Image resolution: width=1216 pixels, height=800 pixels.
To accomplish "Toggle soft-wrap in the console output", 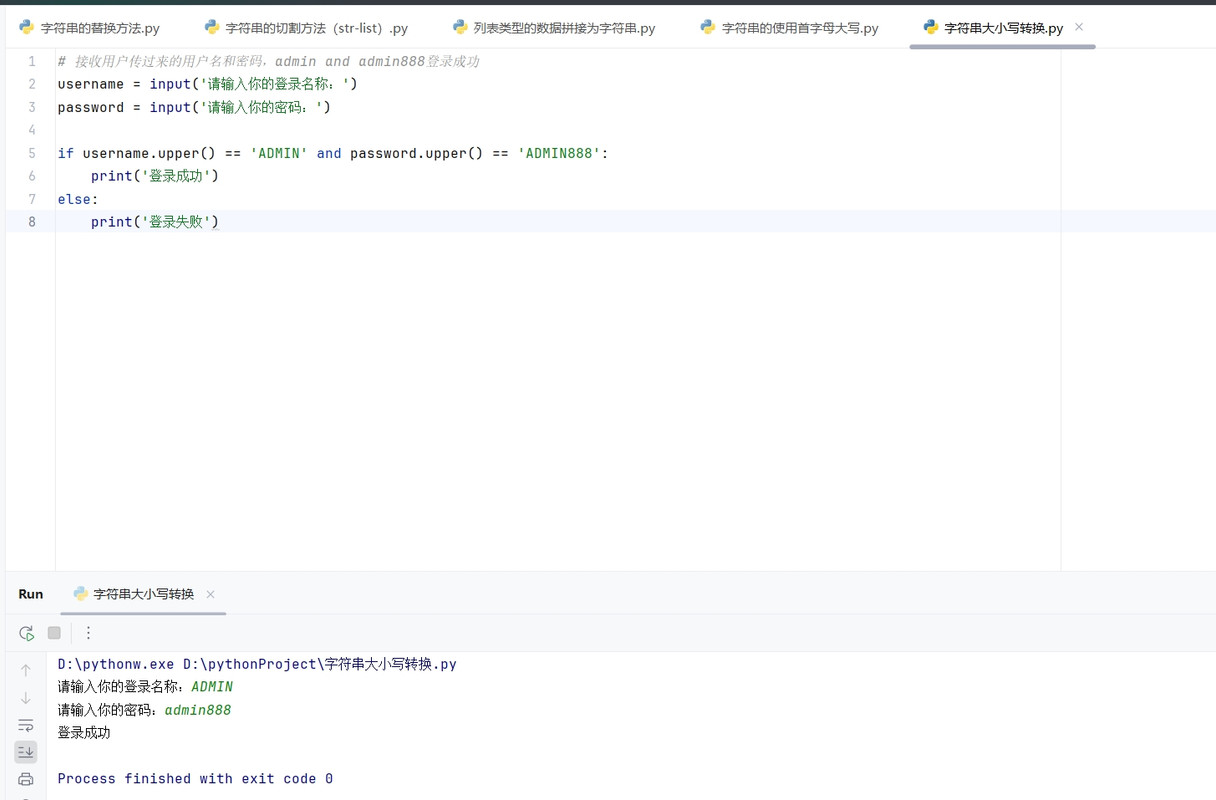I will [x=26, y=725].
